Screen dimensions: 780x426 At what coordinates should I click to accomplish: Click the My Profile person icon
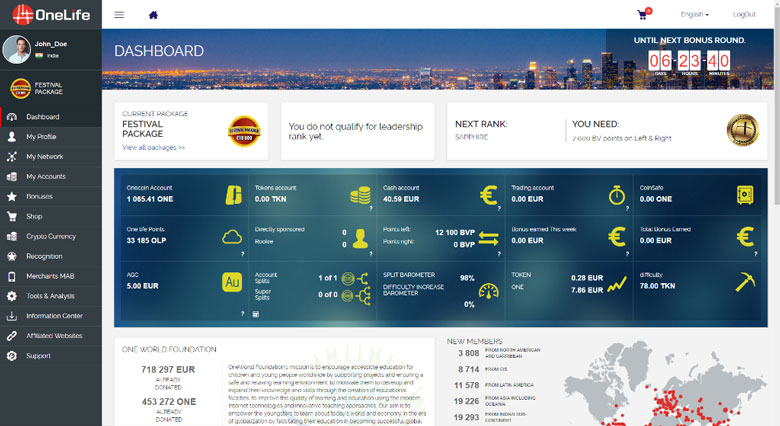(12, 137)
